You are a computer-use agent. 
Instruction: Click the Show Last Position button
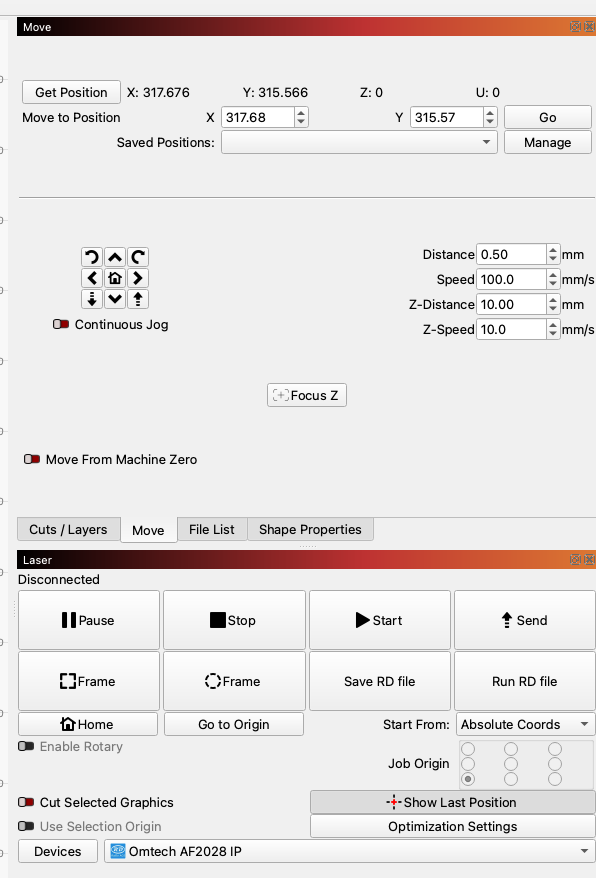(452, 802)
